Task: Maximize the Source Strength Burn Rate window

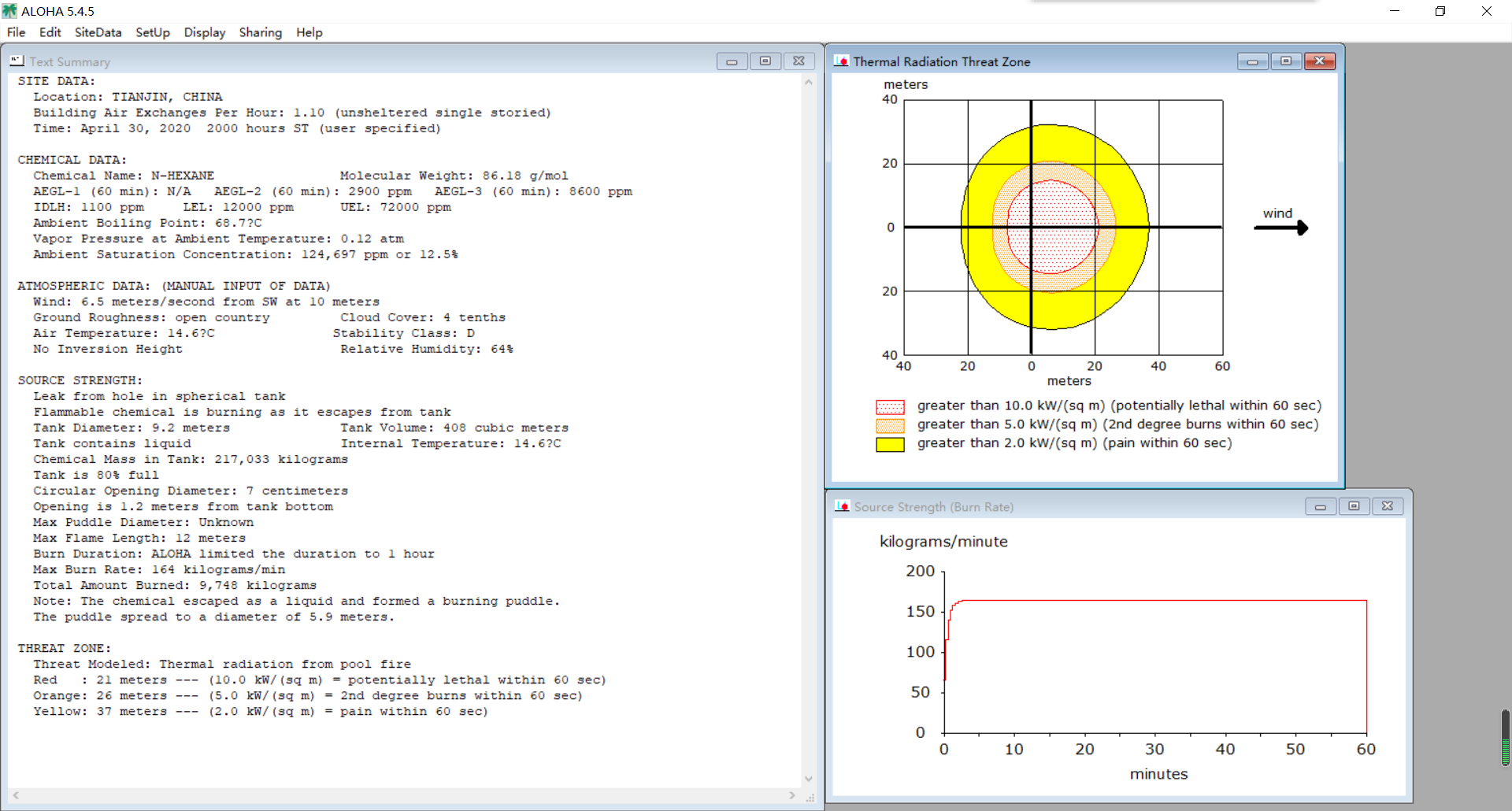Action: (1354, 506)
